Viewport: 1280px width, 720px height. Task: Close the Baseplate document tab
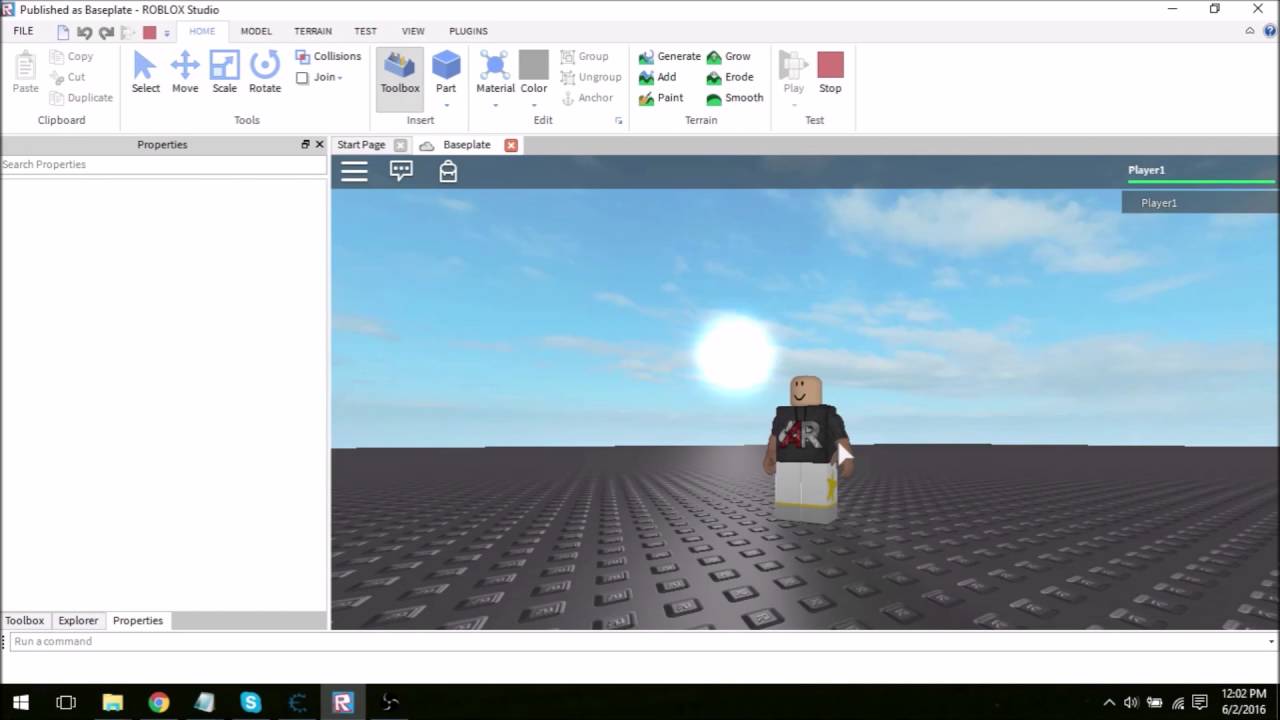pyautogui.click(x=511, y=145)
